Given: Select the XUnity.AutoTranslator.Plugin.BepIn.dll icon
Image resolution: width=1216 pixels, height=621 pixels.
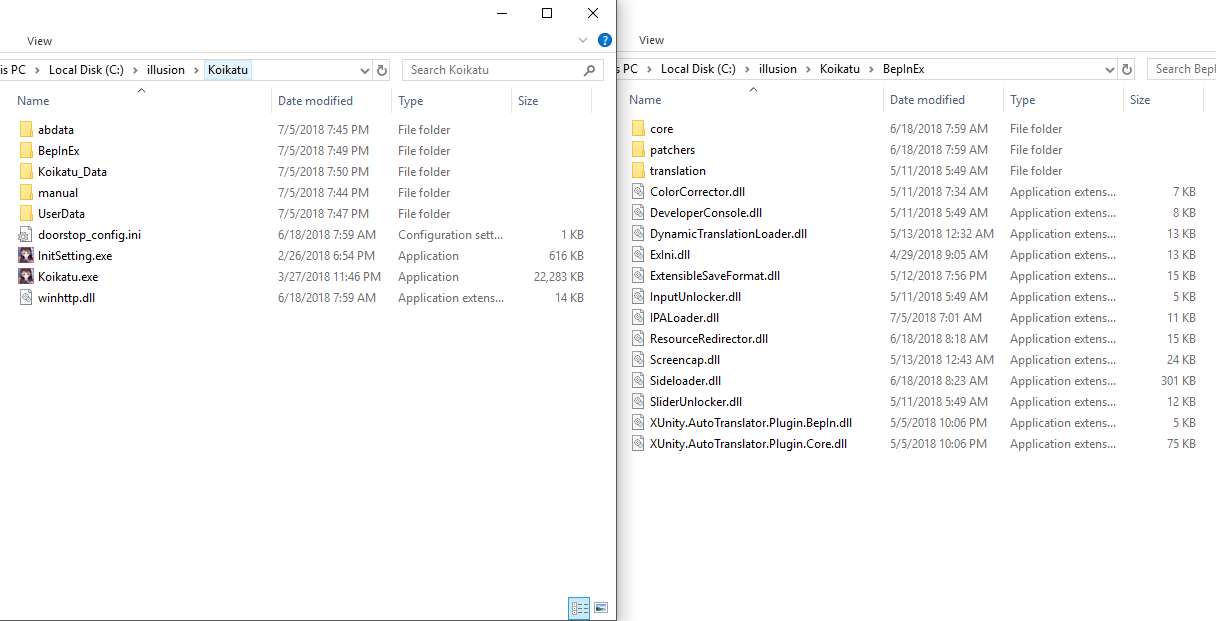Looking at the screenshot, I should (638, 423).
